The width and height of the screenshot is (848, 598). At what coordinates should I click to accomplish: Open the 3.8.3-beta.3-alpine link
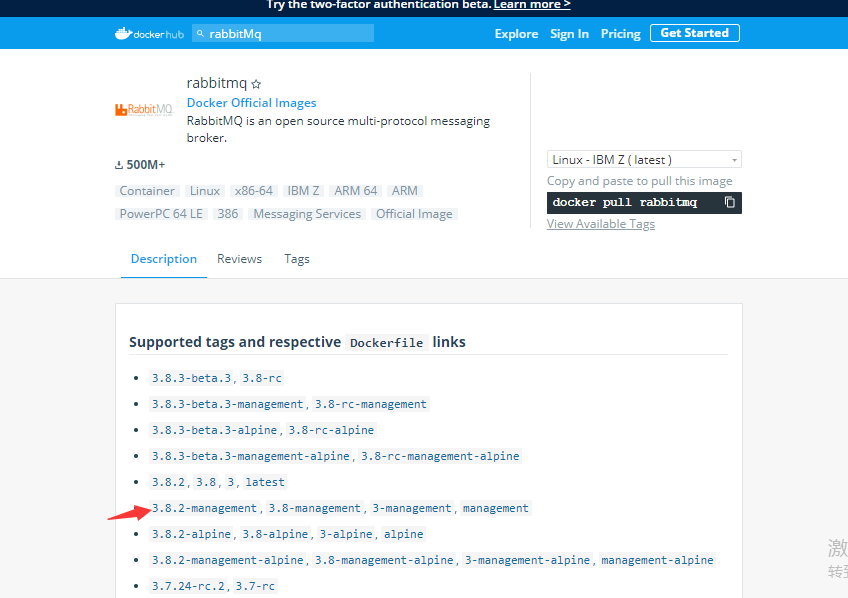tap(214, 430)
